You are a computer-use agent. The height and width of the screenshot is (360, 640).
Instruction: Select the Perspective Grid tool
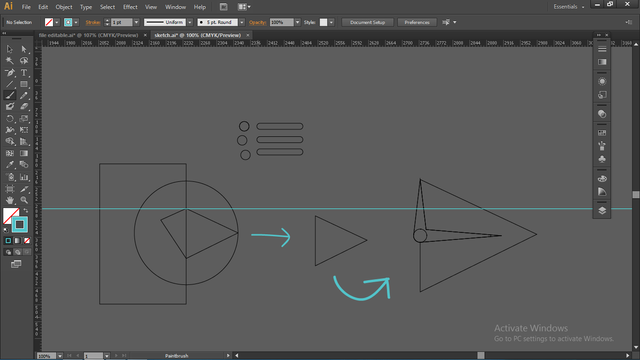pos(24,142)
